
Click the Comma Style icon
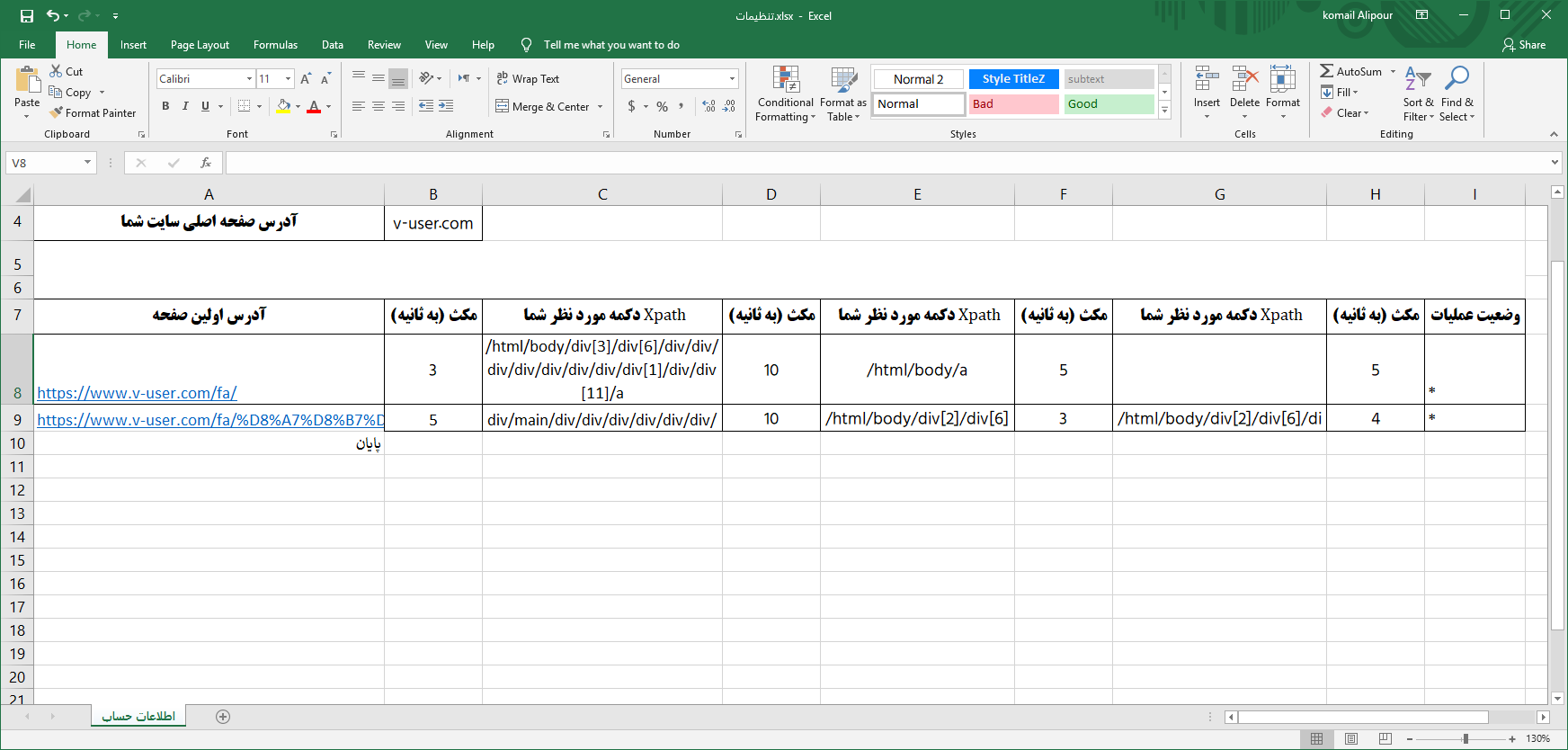coord(682,106)
